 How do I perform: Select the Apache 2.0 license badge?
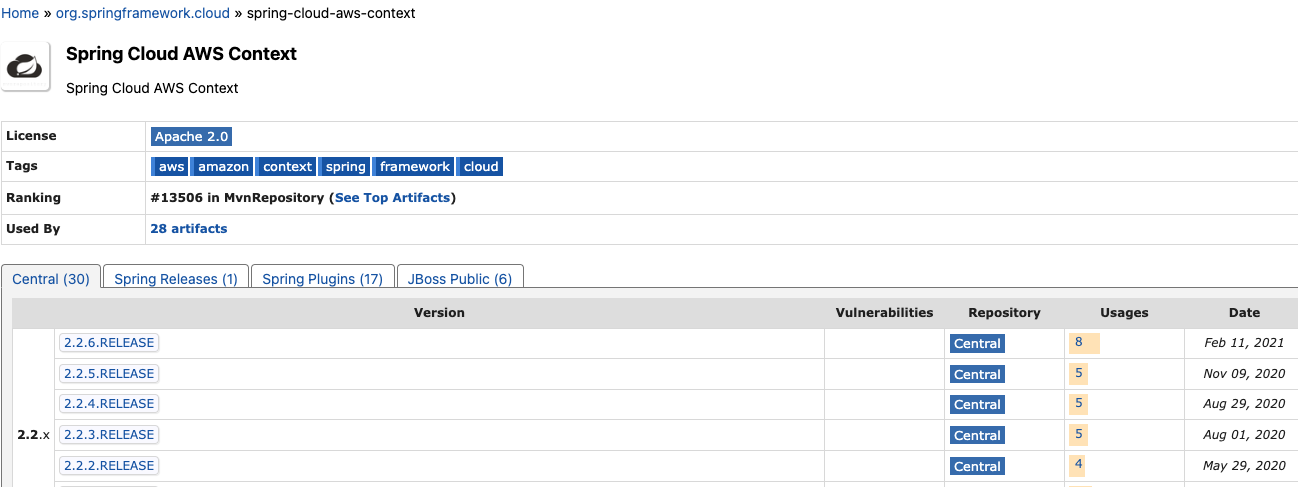click(x=191, y=136)
